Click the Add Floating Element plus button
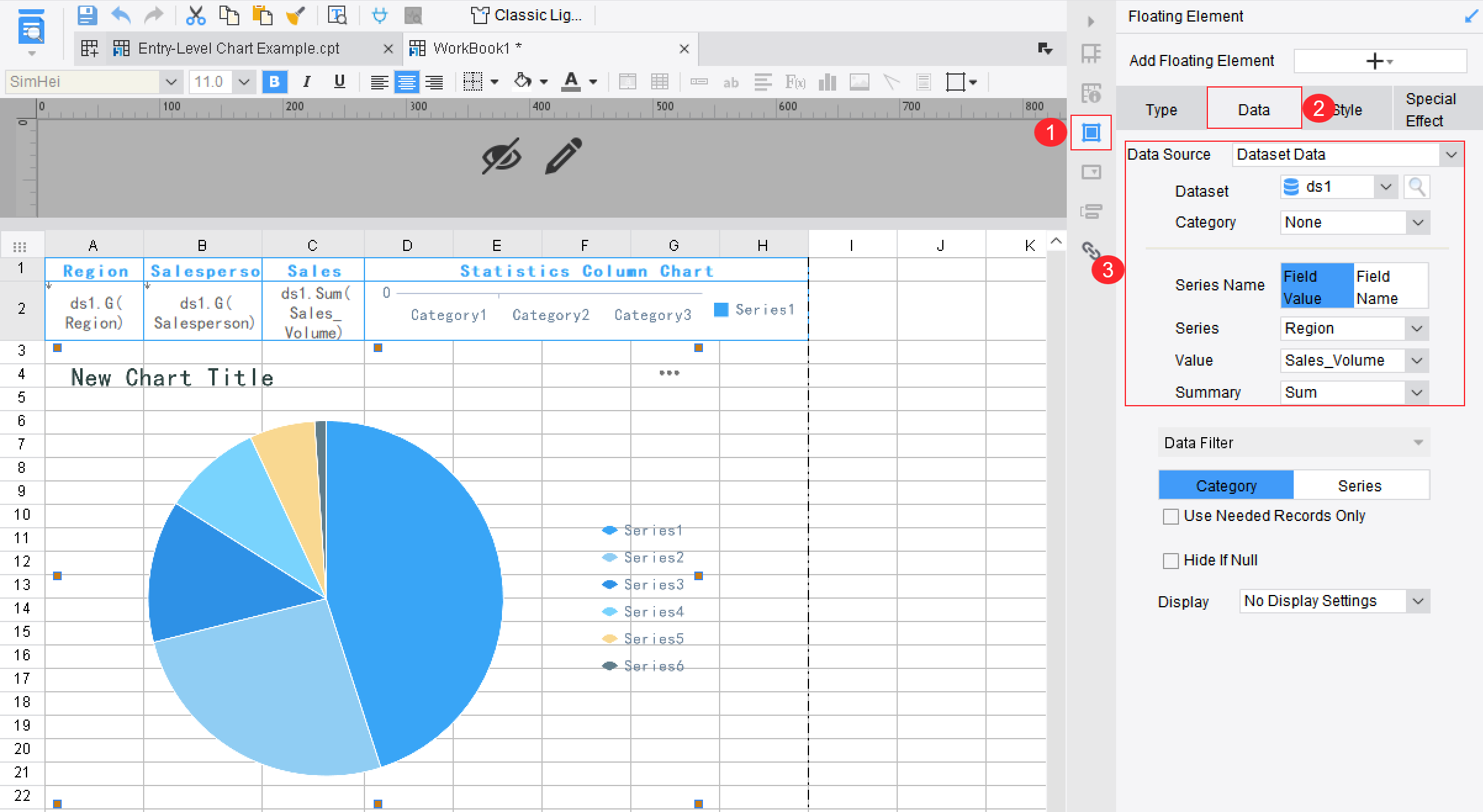Viewport: 1483px width, 812px height. (x=1379, y=61)
